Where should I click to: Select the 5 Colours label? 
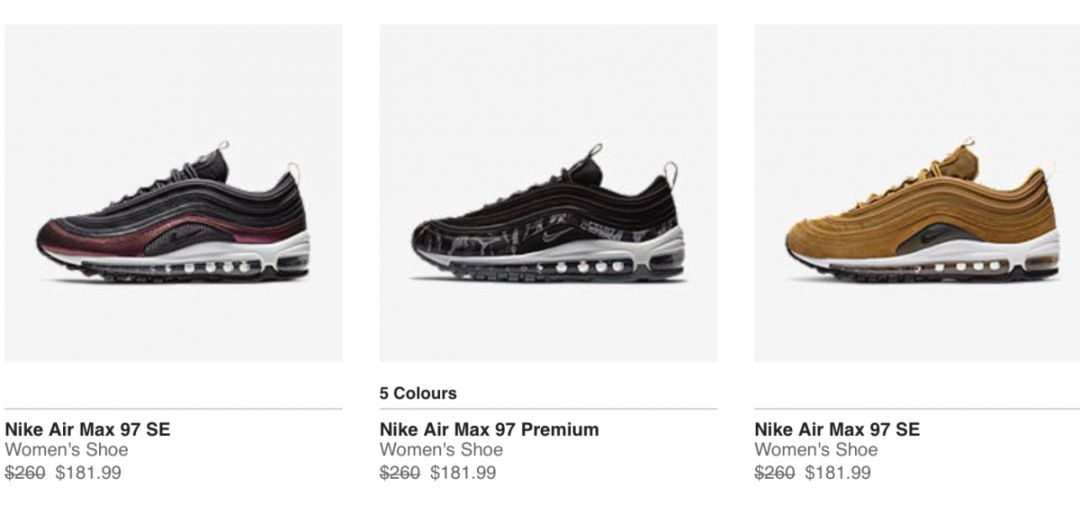pyautogui.click(x=418, y=393)
